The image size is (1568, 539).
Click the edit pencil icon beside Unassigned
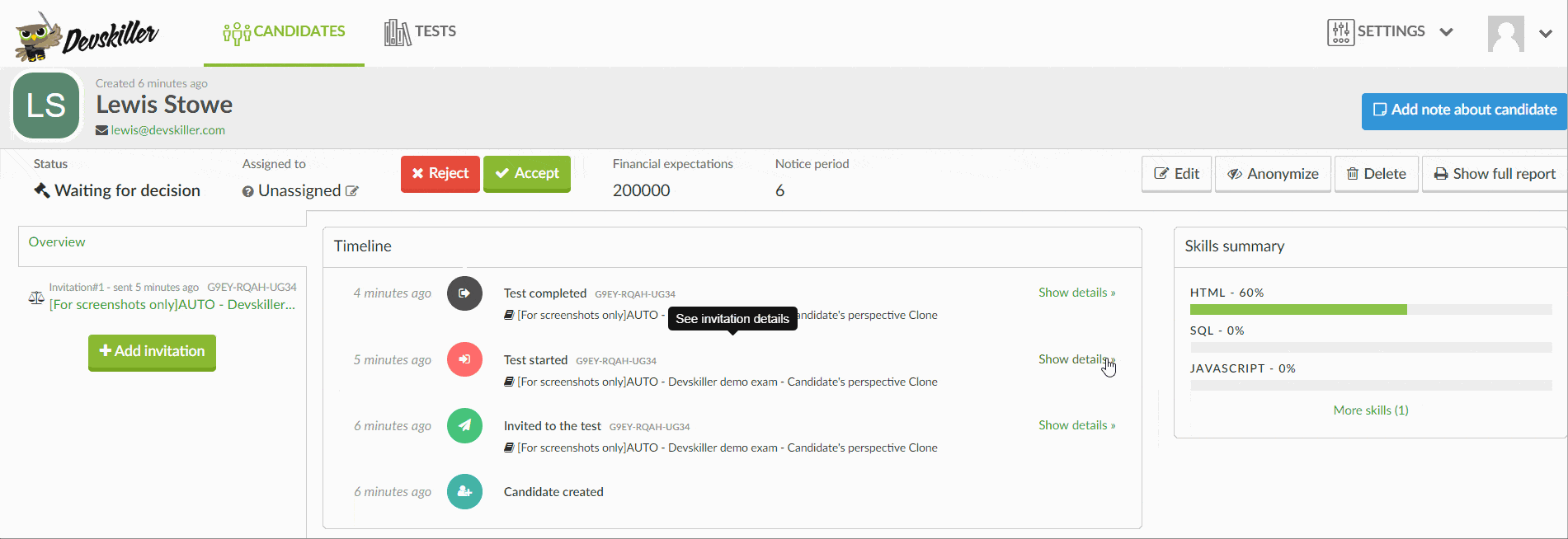tap(352, 191)
